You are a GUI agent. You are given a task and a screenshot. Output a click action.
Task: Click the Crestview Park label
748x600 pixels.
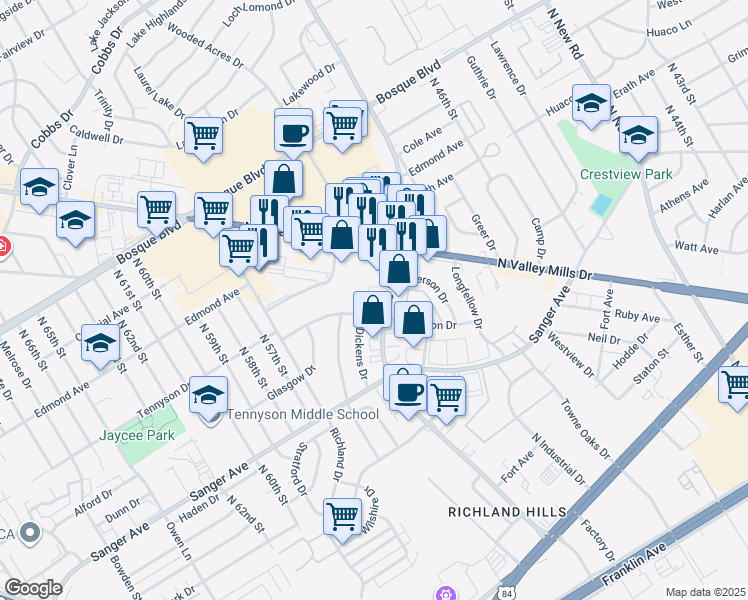(626, 174)
